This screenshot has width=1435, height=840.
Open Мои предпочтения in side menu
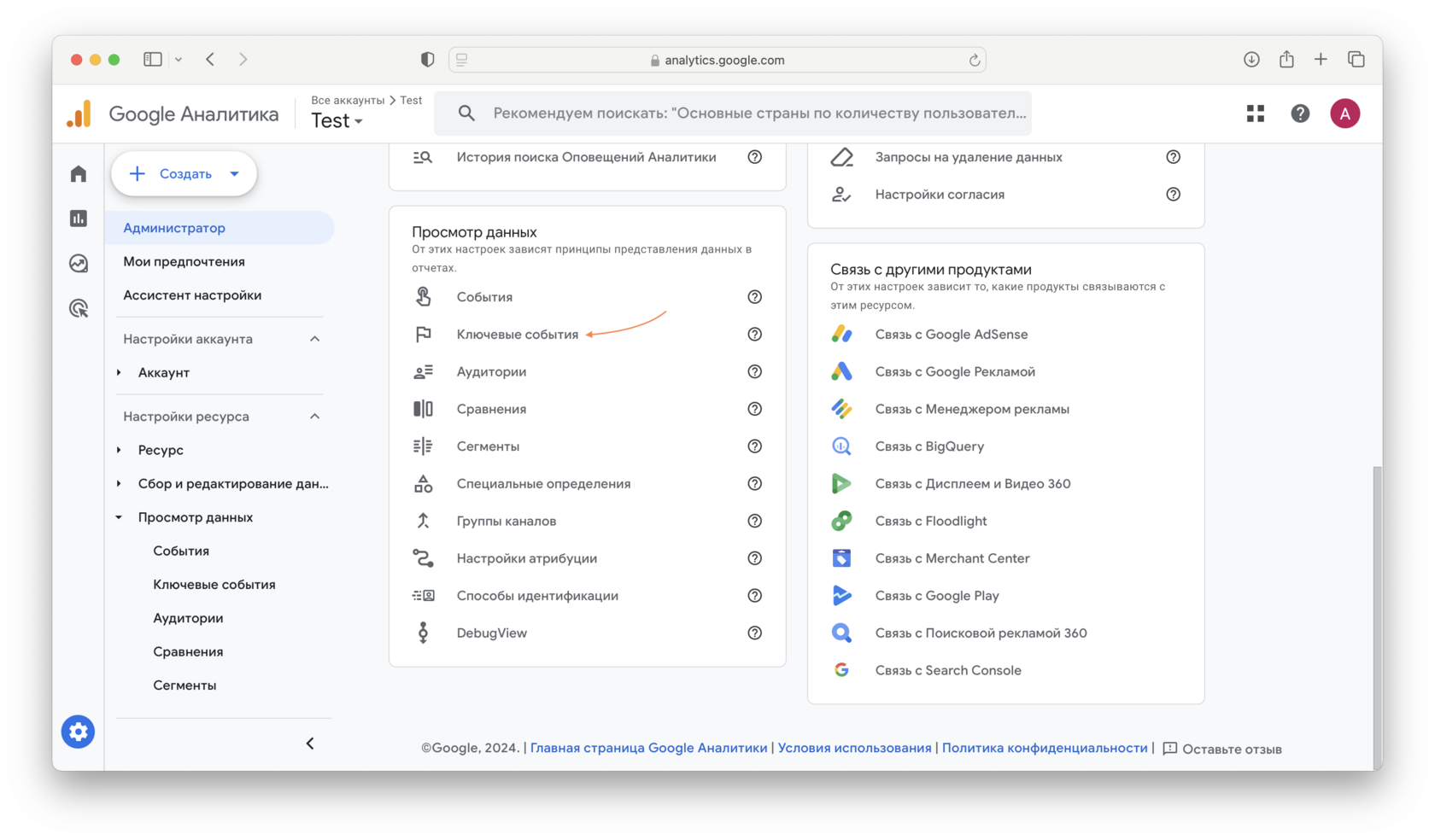pyautogui.click(x=184, y=261)
